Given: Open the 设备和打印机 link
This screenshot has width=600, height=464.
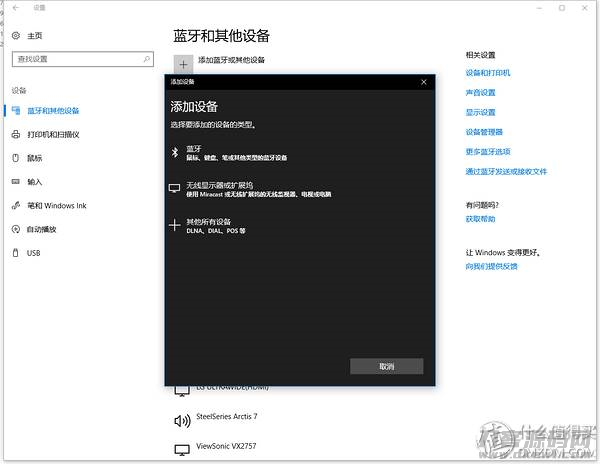Looking at the screenshot, I should pyautogui.click(x=488, y=73).
